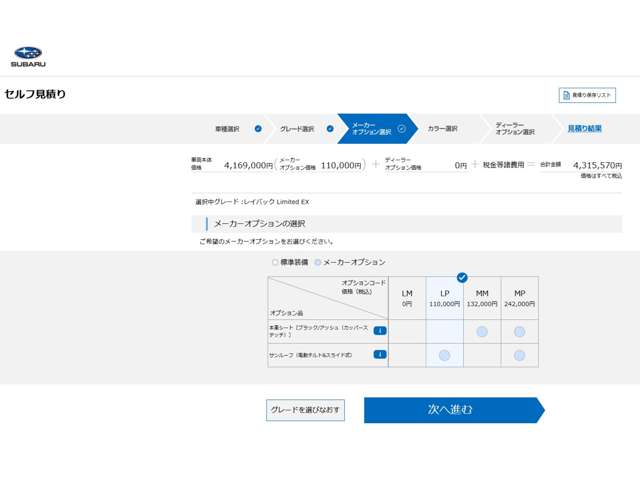The image size is (640, 480).
Task: Select MP option circle for サンルーフ
Action: tap(520, 356)
